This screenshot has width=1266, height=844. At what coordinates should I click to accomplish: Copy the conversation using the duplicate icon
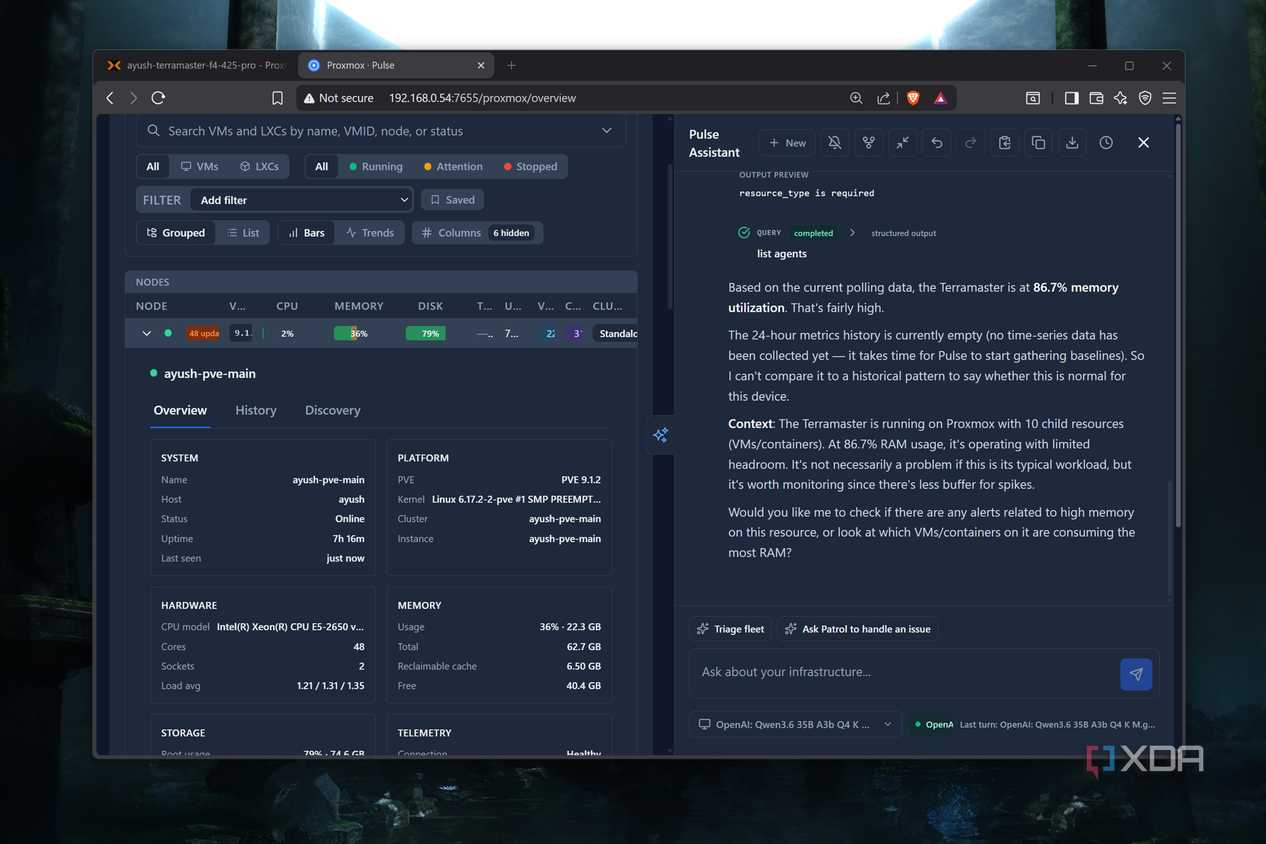(1038, 143)
